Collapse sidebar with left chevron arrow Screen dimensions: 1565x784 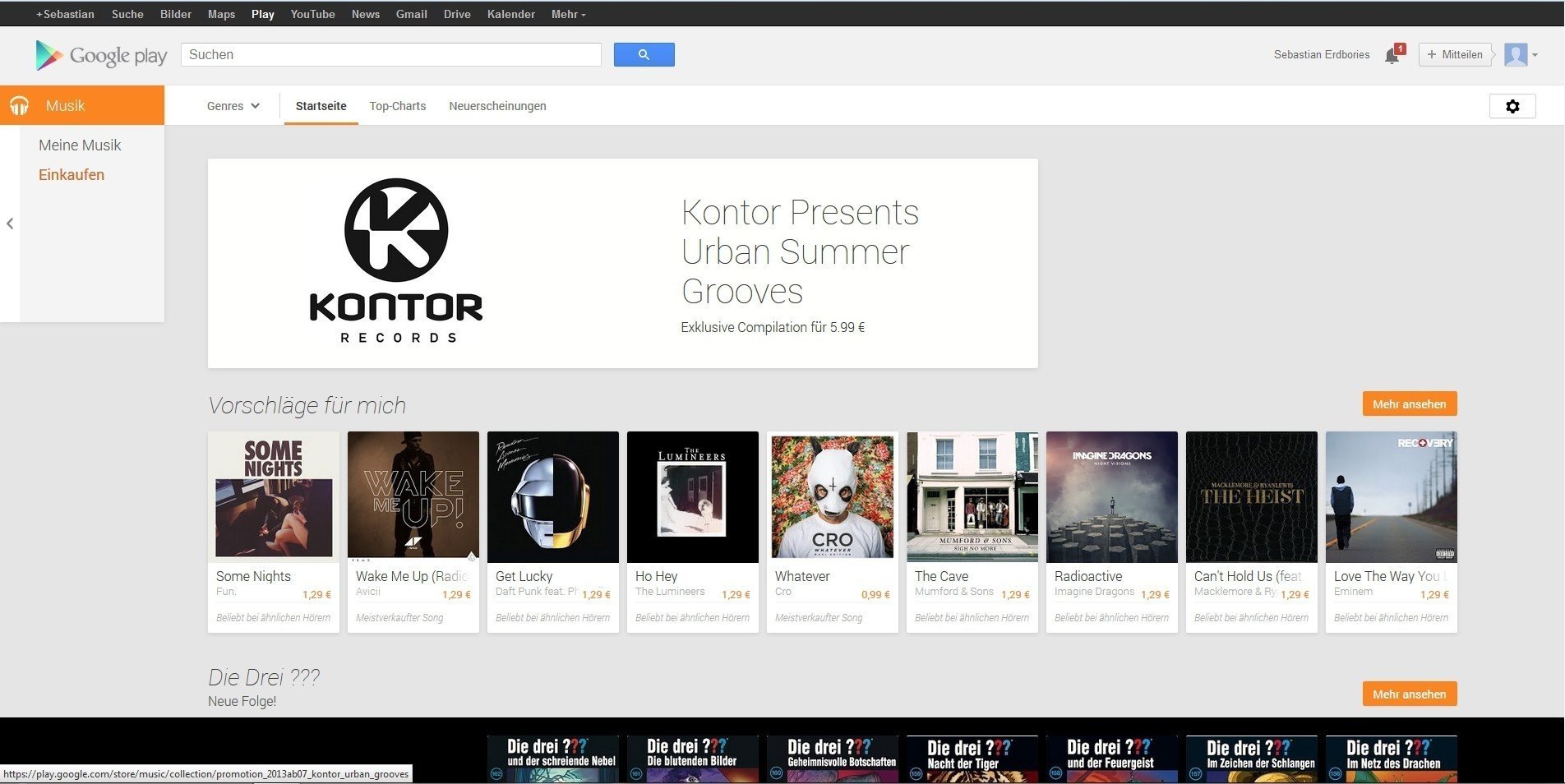[x=10, y=224]
